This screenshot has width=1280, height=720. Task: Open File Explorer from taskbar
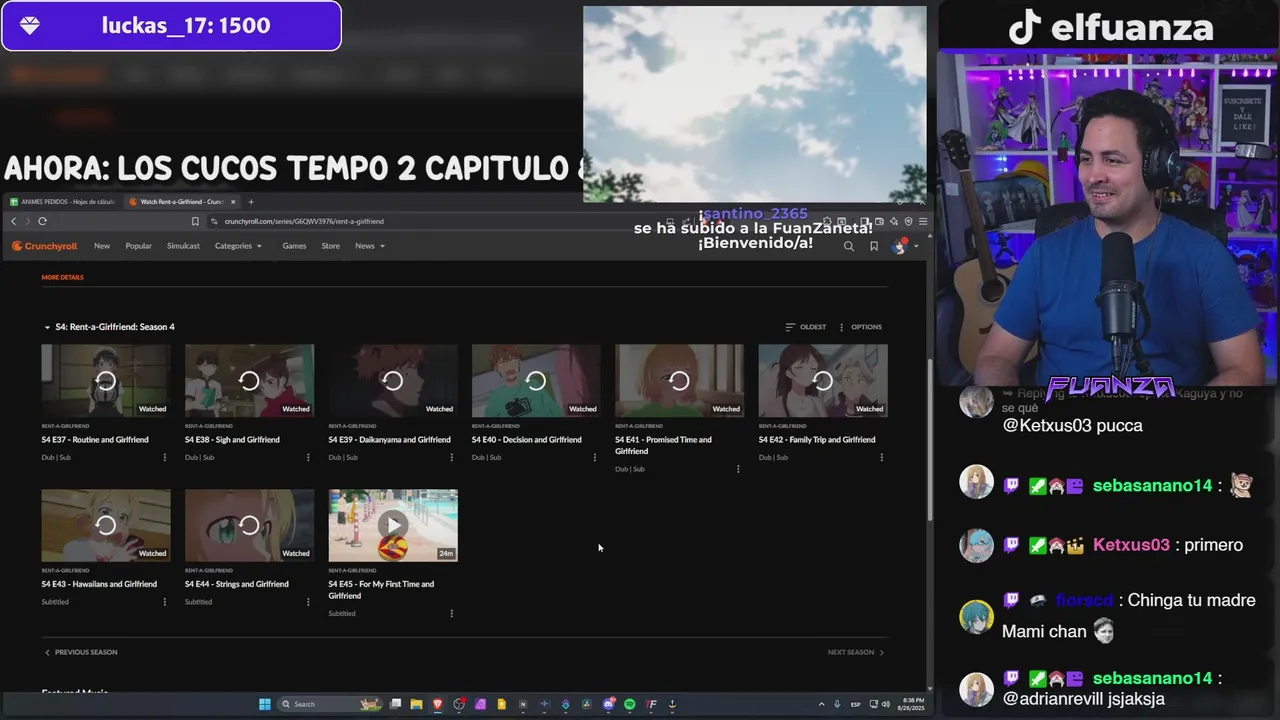416,704
